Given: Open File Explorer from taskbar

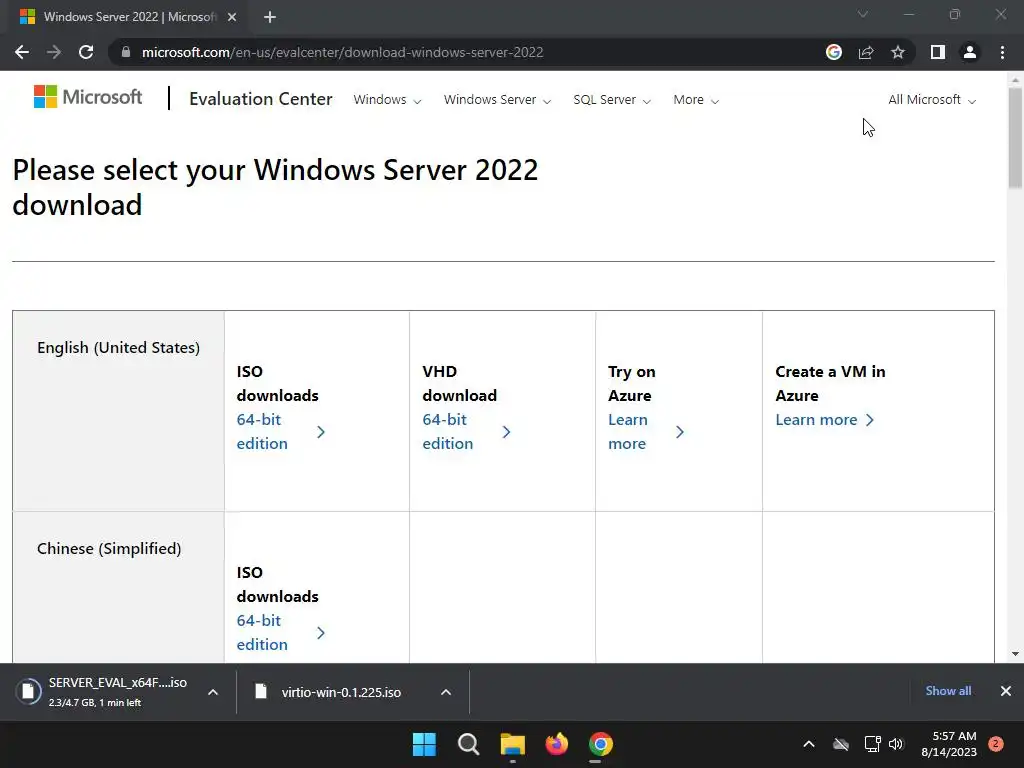Looking at the screenshot, I should (x=513, y=744).
